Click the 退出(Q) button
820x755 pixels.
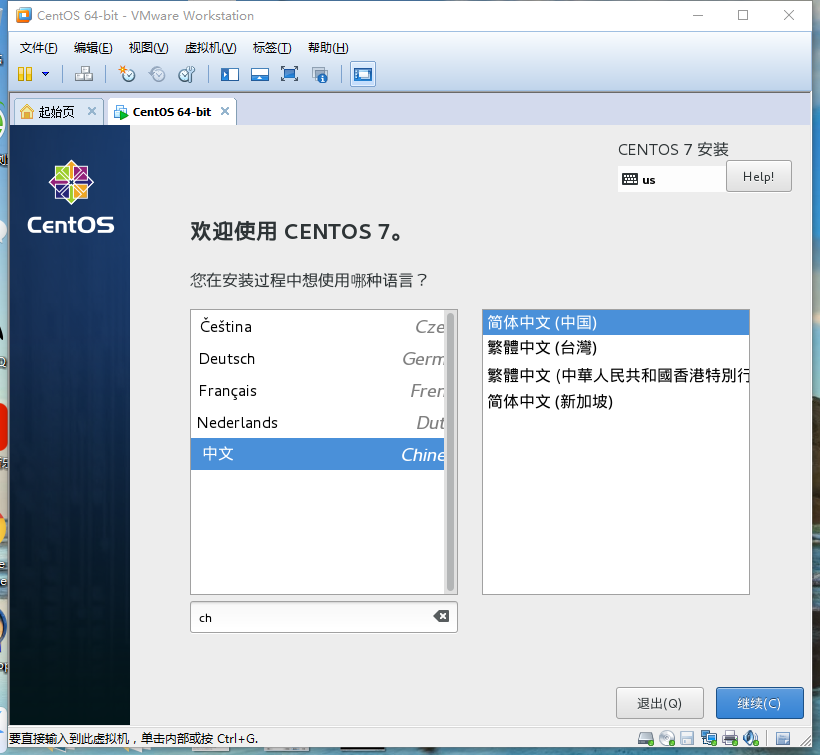click(x=659, y=703)
